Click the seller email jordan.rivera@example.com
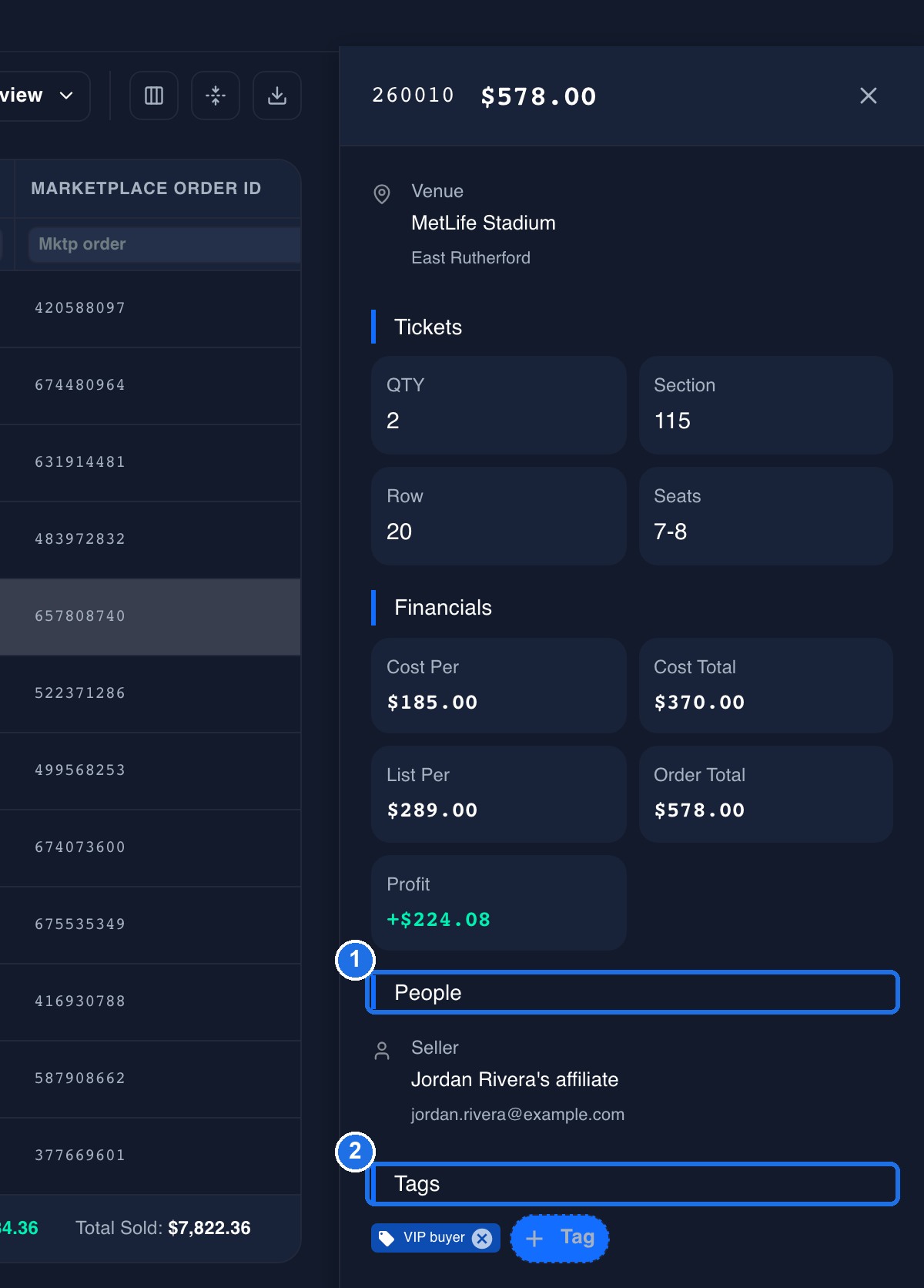This screenshot has width=924, height=1288. tap(517, 1115)
